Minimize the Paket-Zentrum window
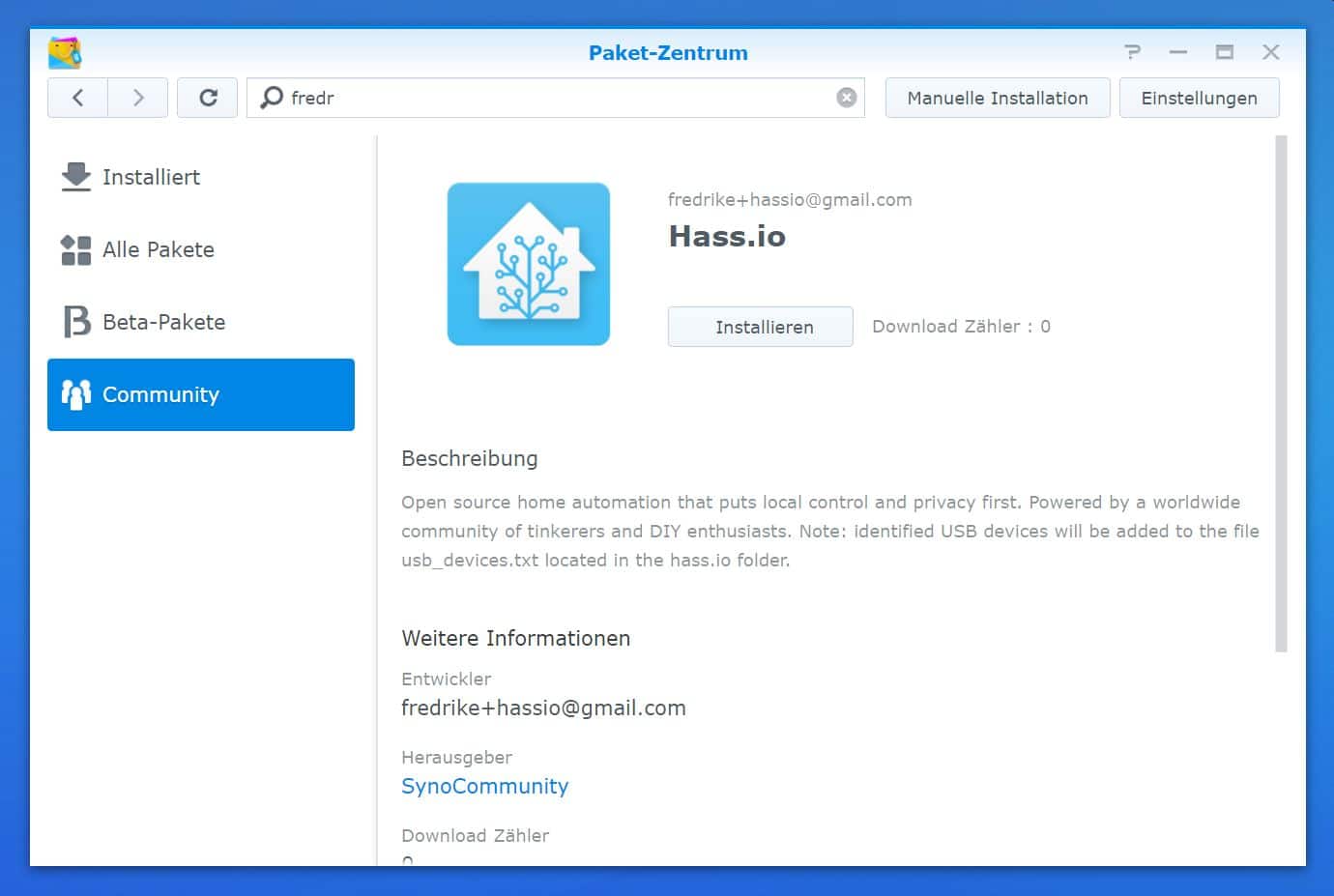Viewport: 1334px width, 896px height. click(1177, 52)
